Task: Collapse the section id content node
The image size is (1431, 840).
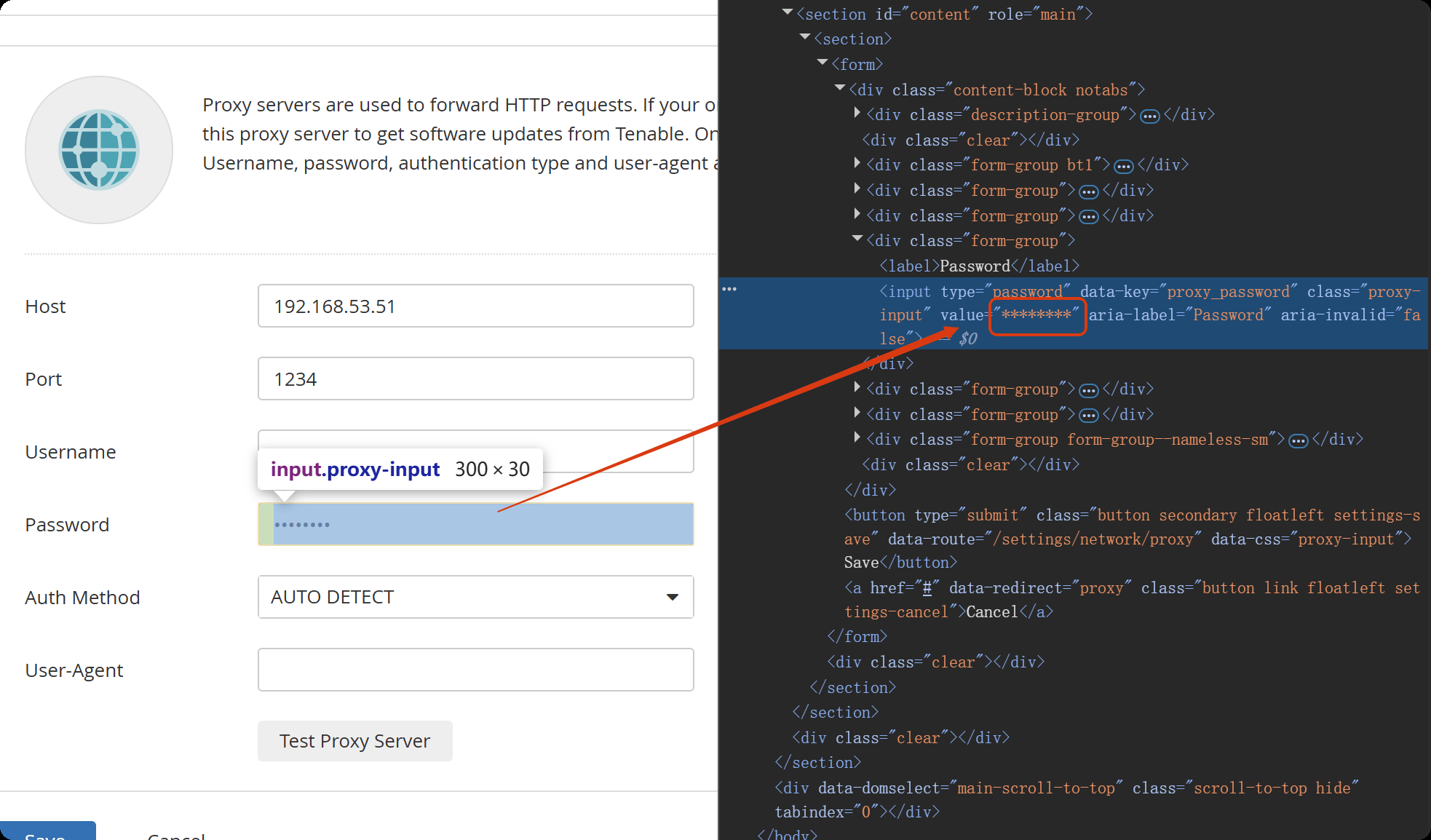Action: pos(788,13)
